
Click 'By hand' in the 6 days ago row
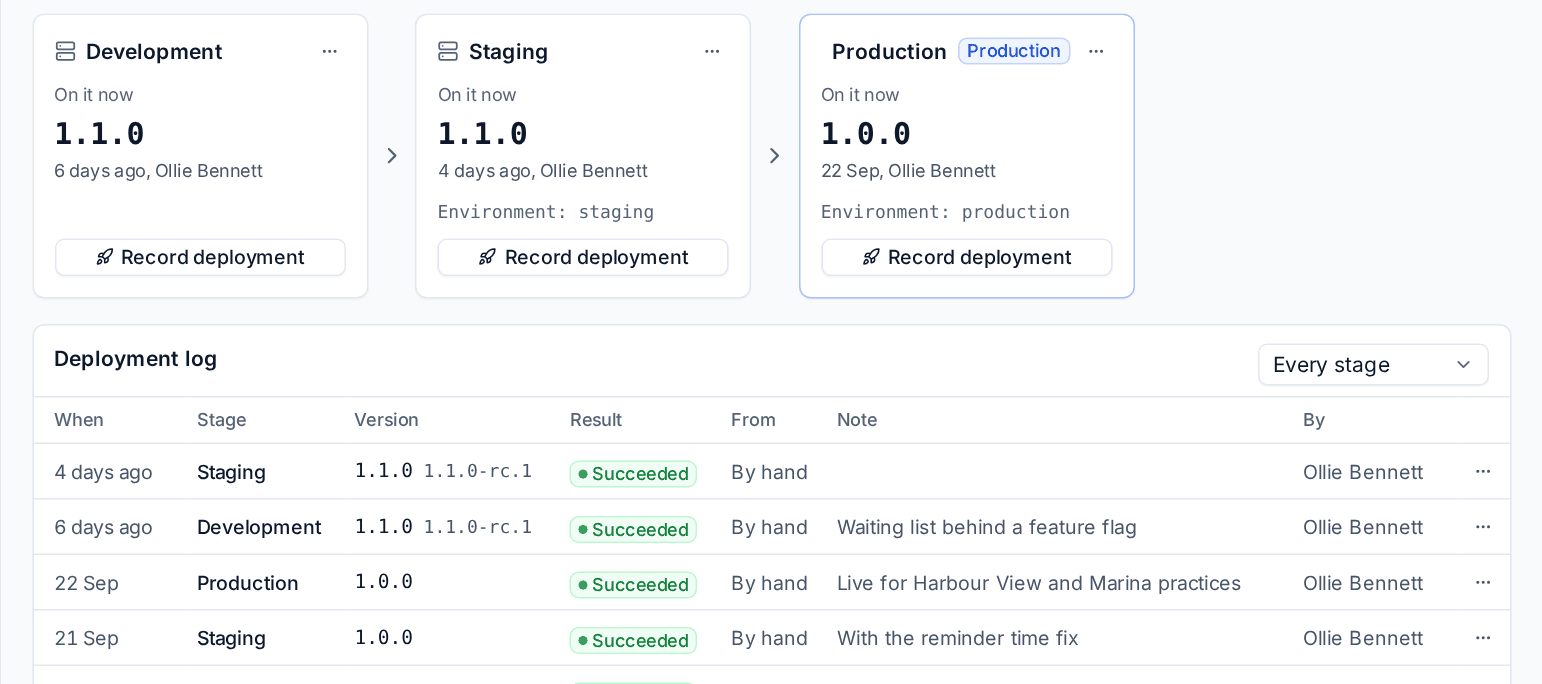pyautogui.click(x=769, y=527)
